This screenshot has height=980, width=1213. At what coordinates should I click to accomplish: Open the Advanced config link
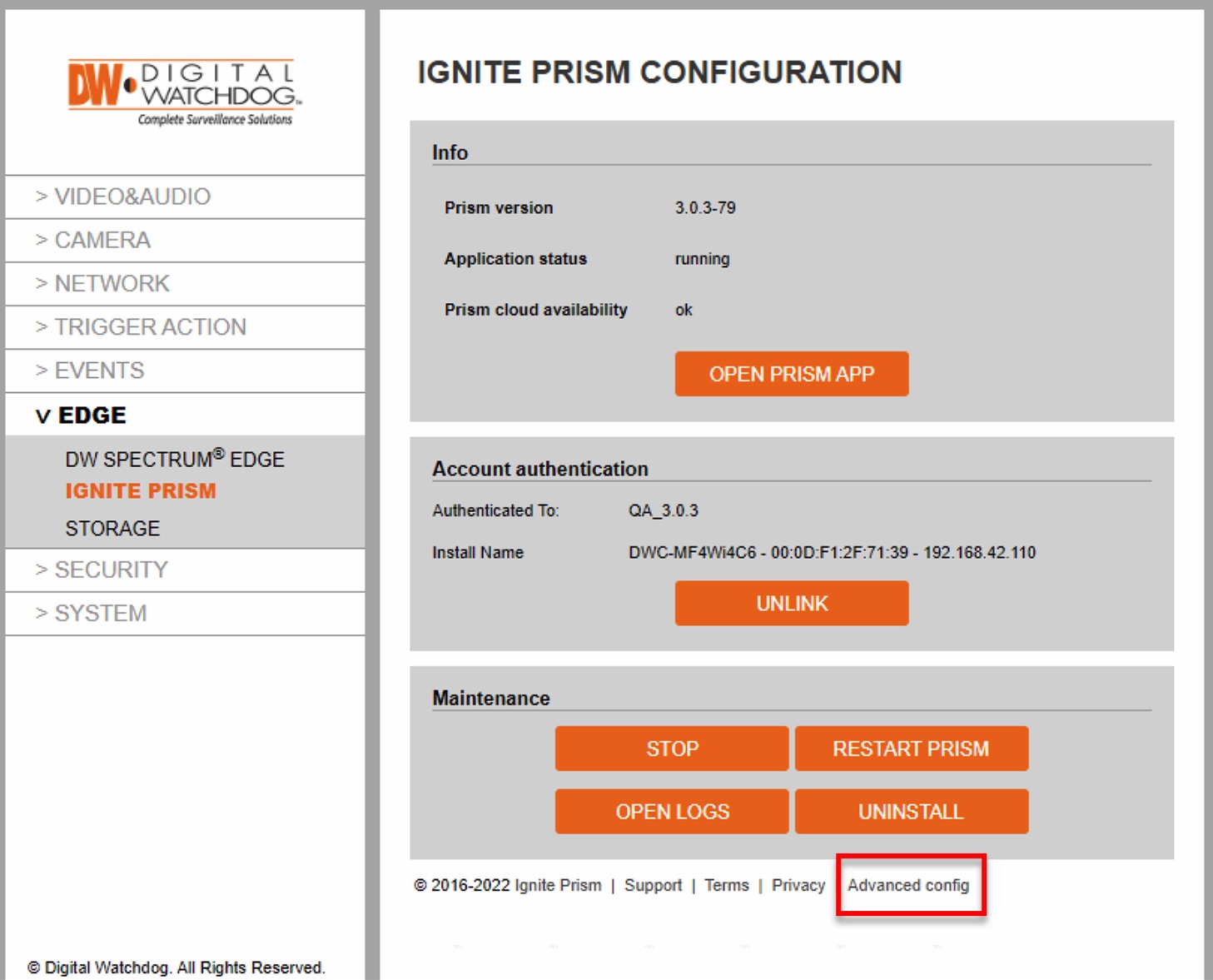pos(908,885)
